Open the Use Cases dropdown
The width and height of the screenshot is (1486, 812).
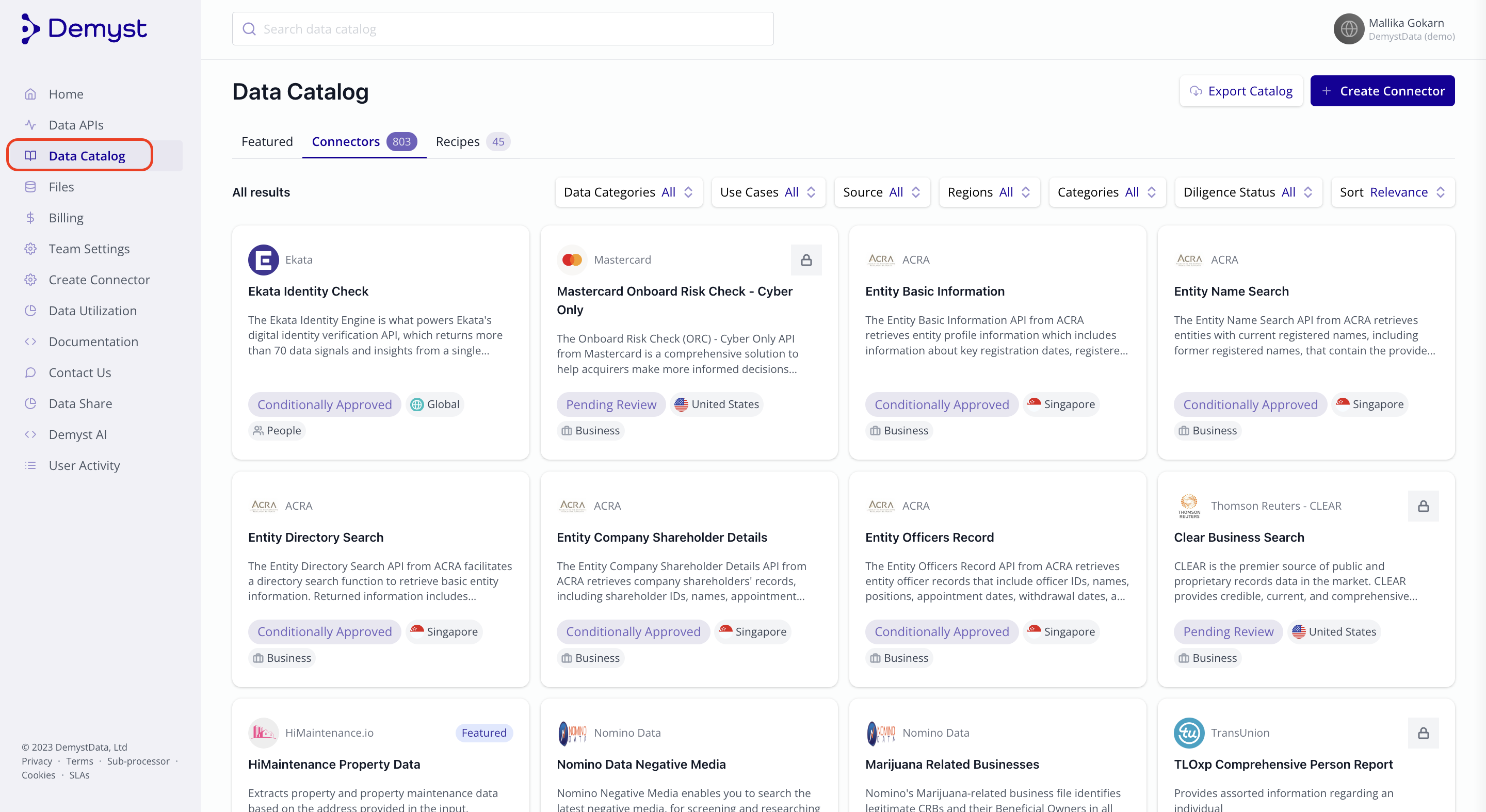768,192
